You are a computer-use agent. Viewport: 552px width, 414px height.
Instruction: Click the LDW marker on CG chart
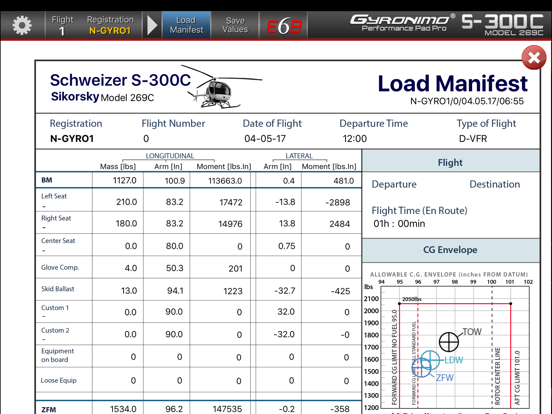click(x=430, y=360)
